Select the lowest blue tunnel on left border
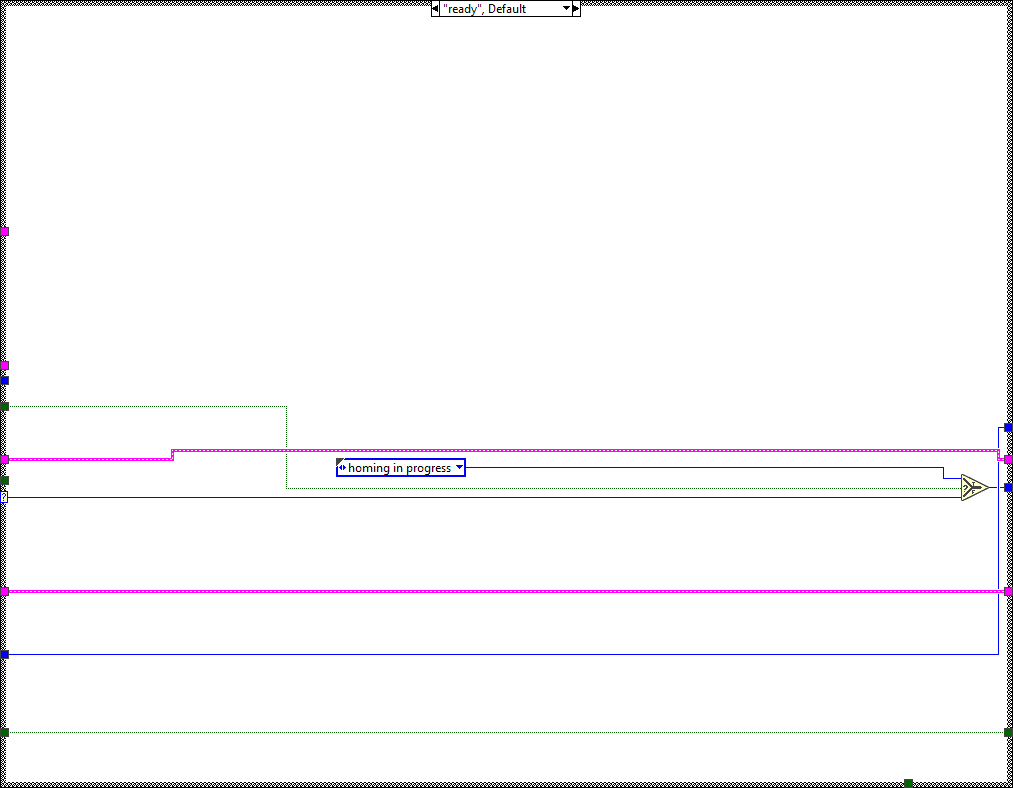 tap(5, 654)
